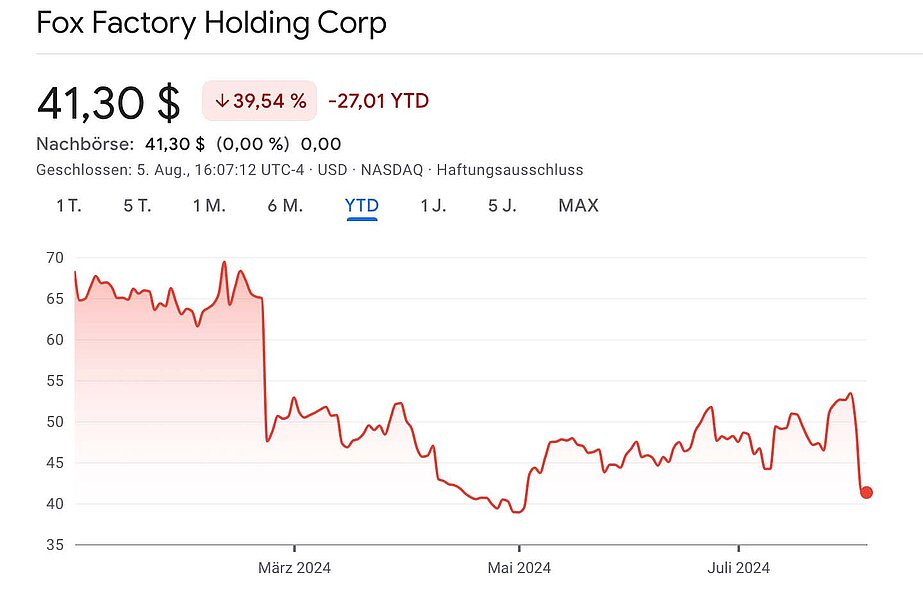
Task: Click the 41,30 $ main price
Action: point(108,103)
